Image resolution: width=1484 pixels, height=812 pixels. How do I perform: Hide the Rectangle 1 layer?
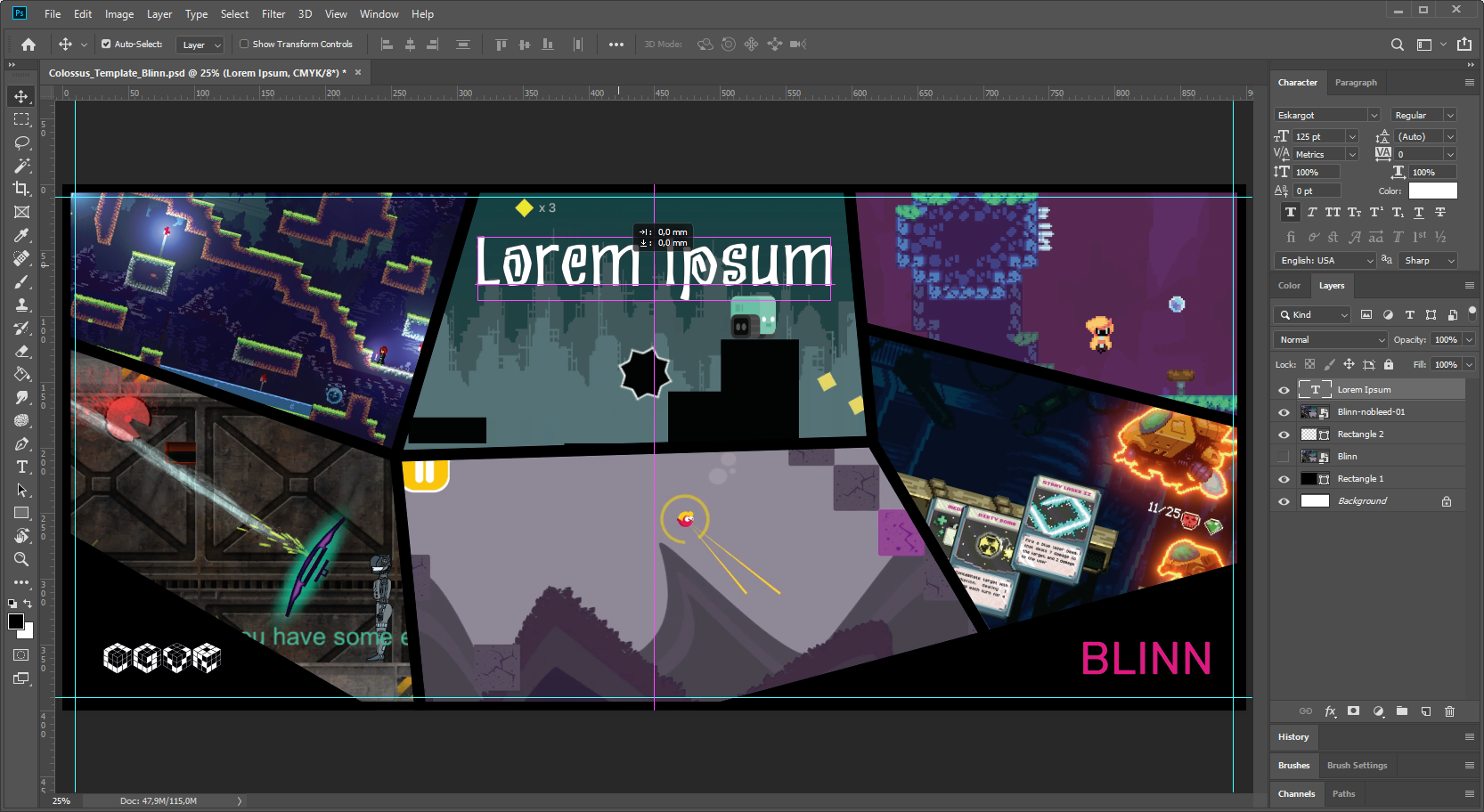(1284, 479)
